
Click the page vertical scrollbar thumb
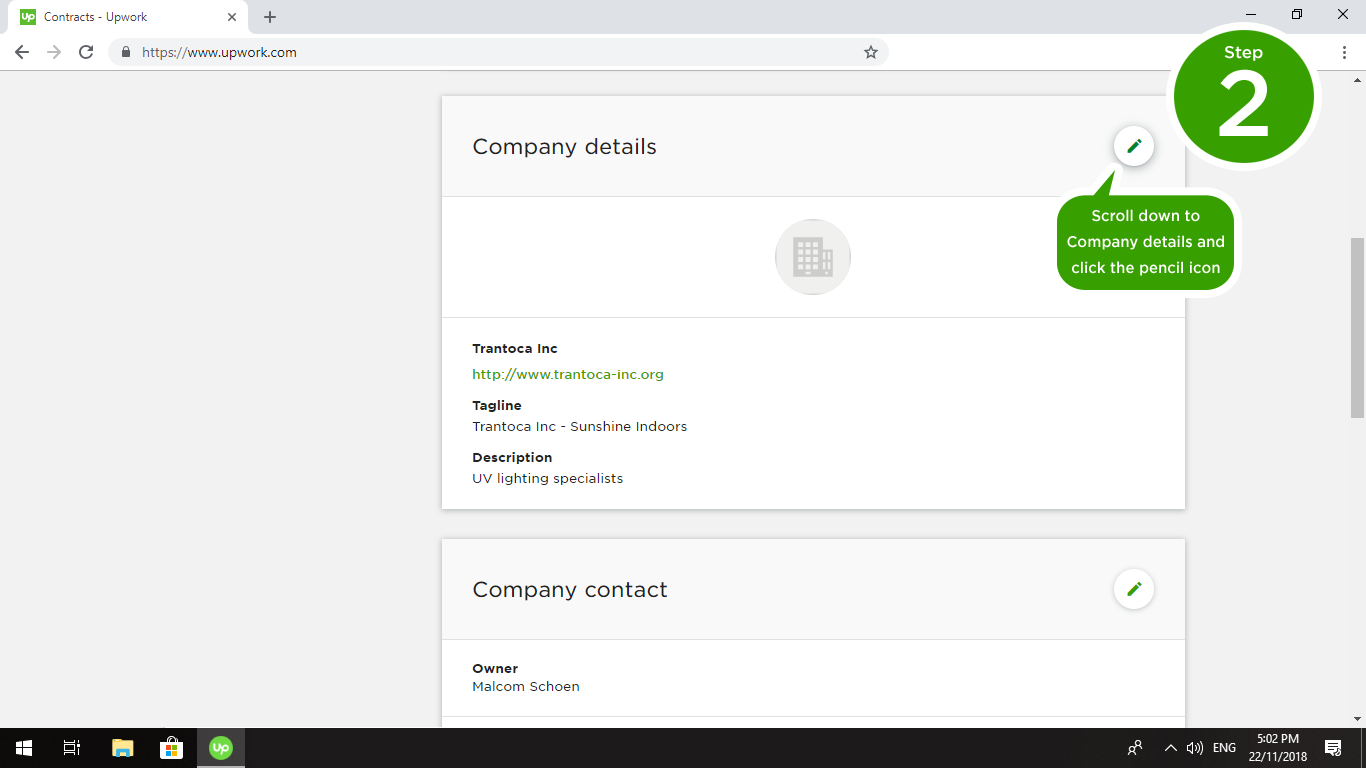1357,327
